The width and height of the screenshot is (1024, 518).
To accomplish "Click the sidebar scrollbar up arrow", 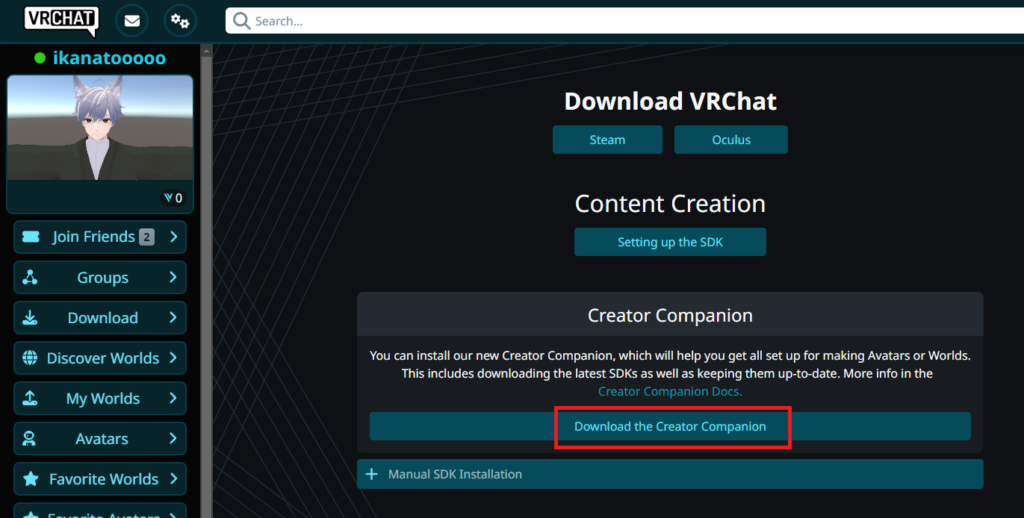I will (x=206, y=50).
